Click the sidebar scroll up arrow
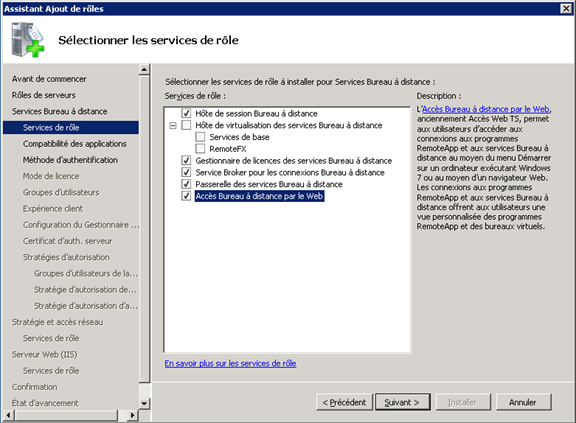The image size is (576, 423). [144, 69]
